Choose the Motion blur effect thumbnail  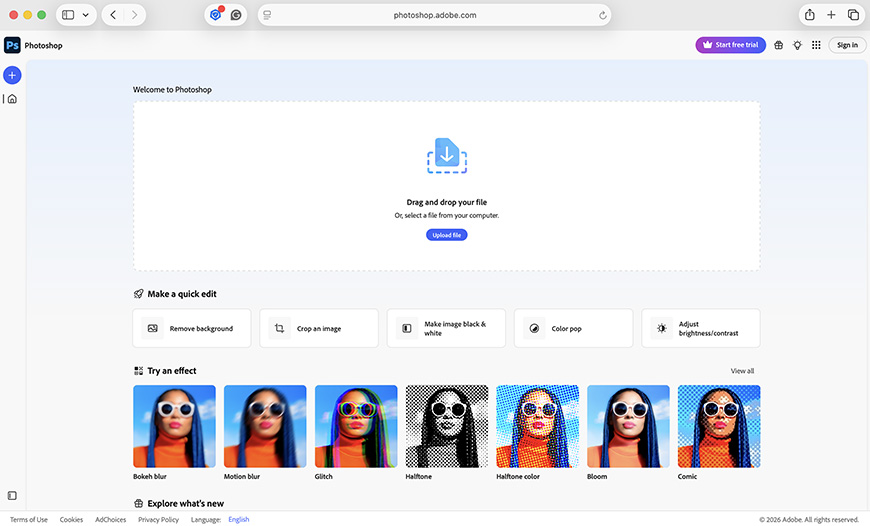point(265,426)
